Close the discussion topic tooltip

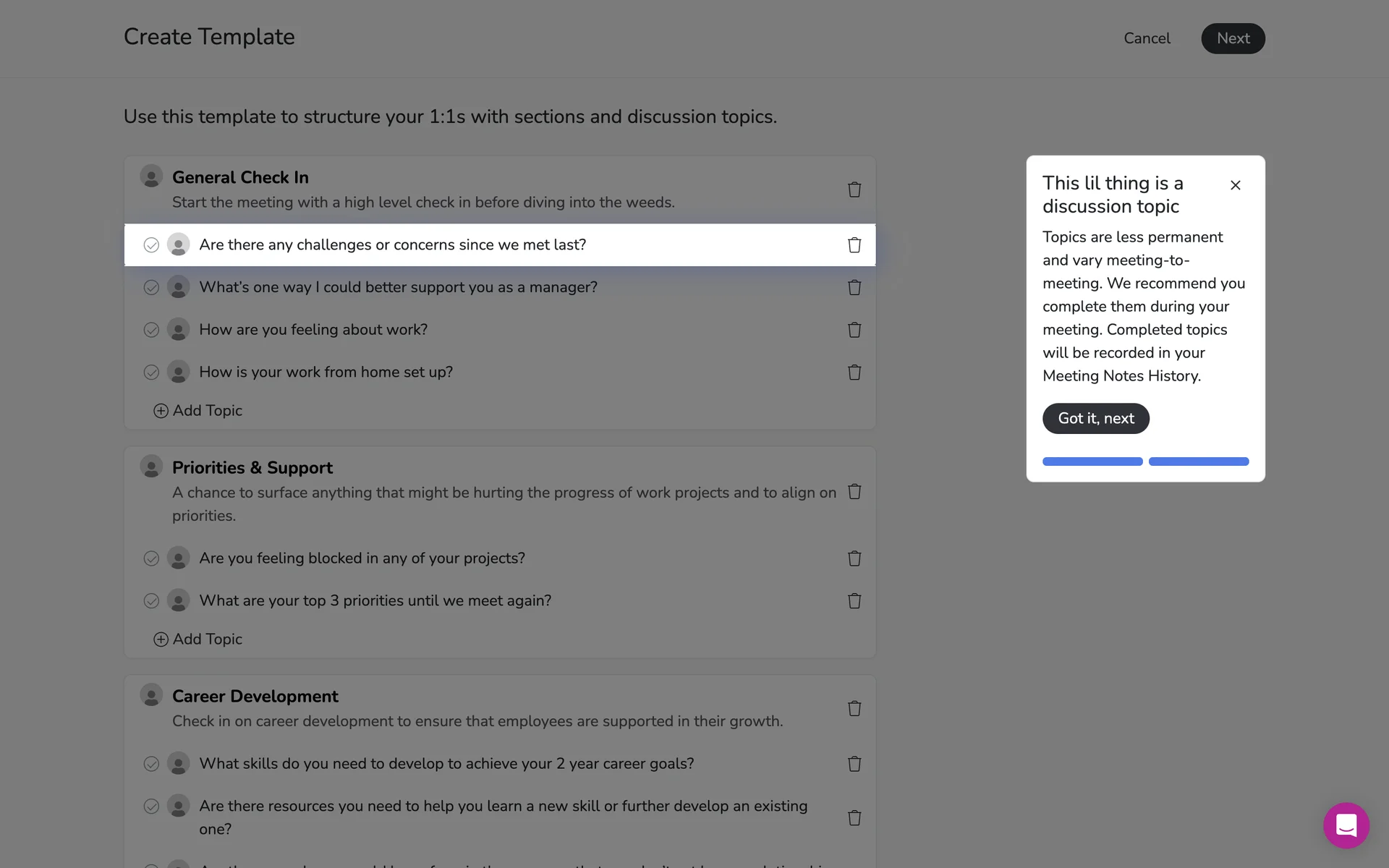pos(1236,185)
